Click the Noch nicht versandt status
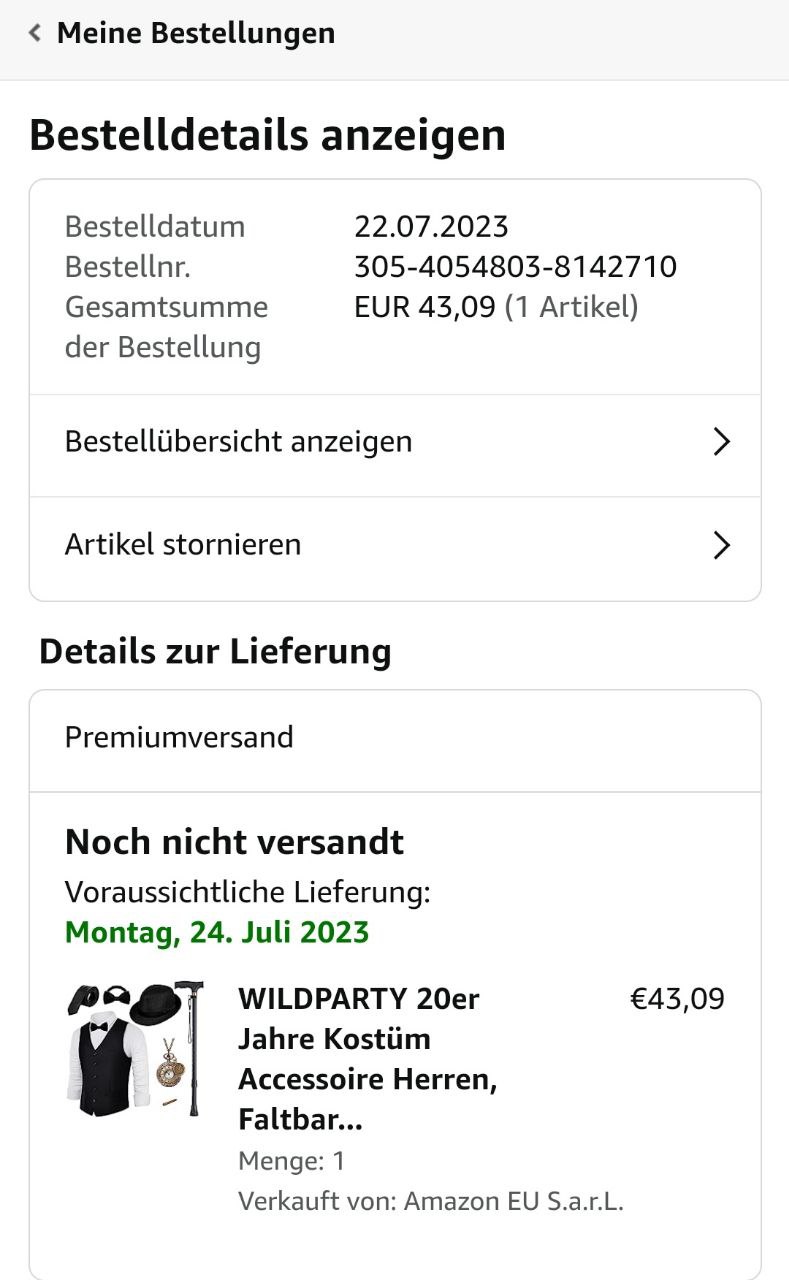The width and height of the screenshot is (789, 1280). [x=234, y=842]
